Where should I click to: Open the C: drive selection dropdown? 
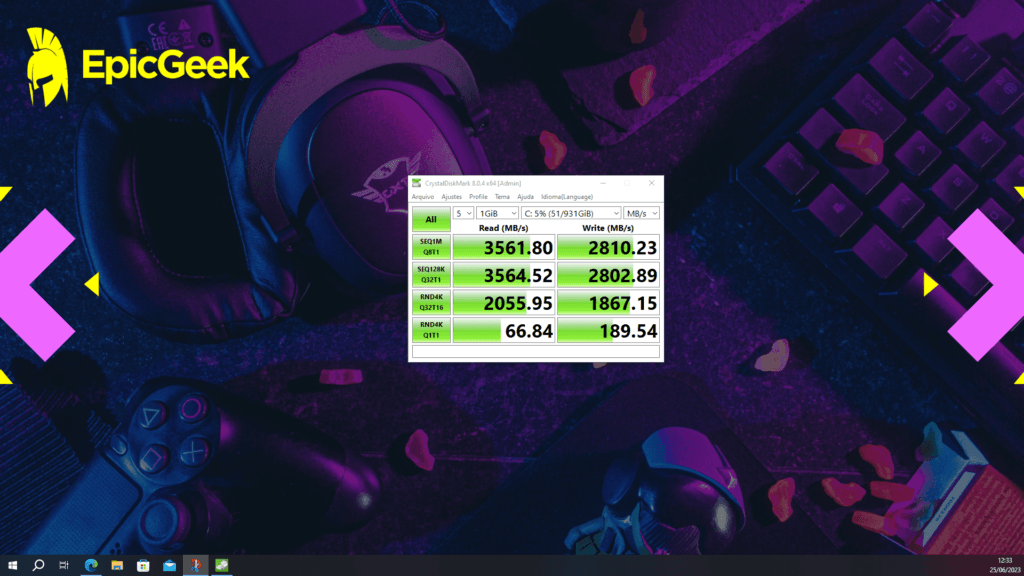point(570,213)
